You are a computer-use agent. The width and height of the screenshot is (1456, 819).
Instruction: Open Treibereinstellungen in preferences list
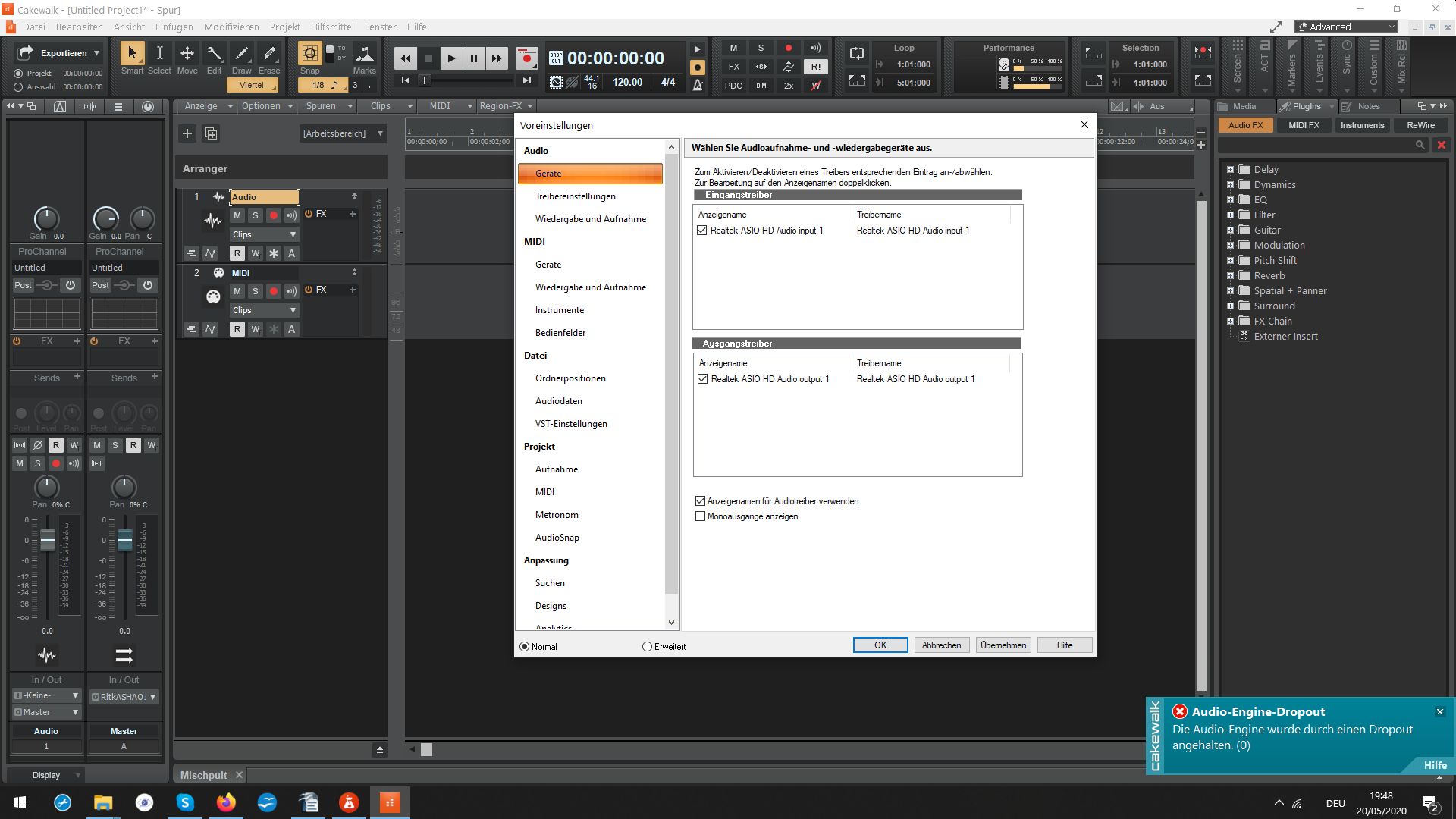point(575,196)
